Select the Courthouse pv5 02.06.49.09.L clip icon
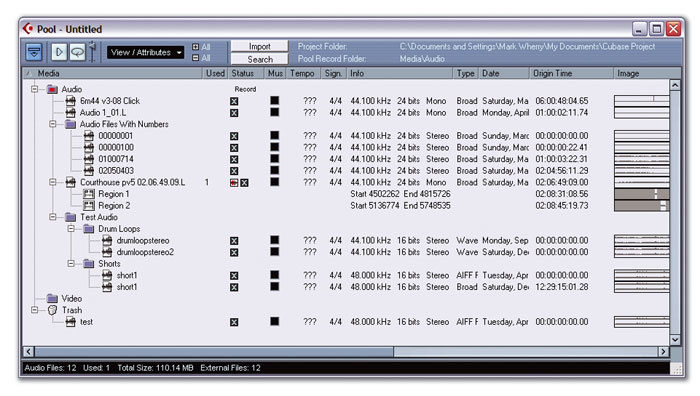Viewport: 700px width, 396px height. (71, 182)
